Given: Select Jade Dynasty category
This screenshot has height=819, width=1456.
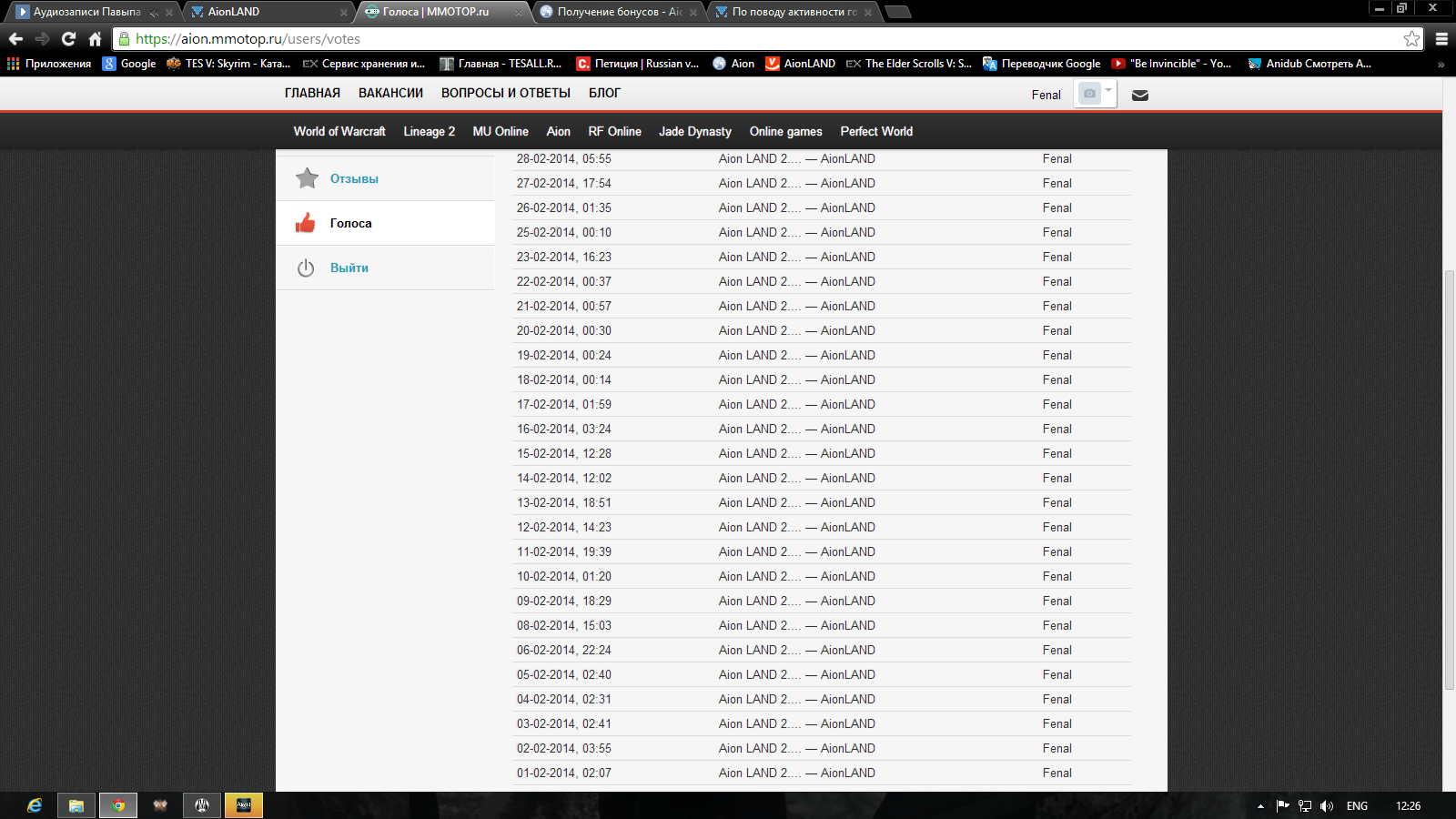Looking at the screenshot, I should [695, 131].
